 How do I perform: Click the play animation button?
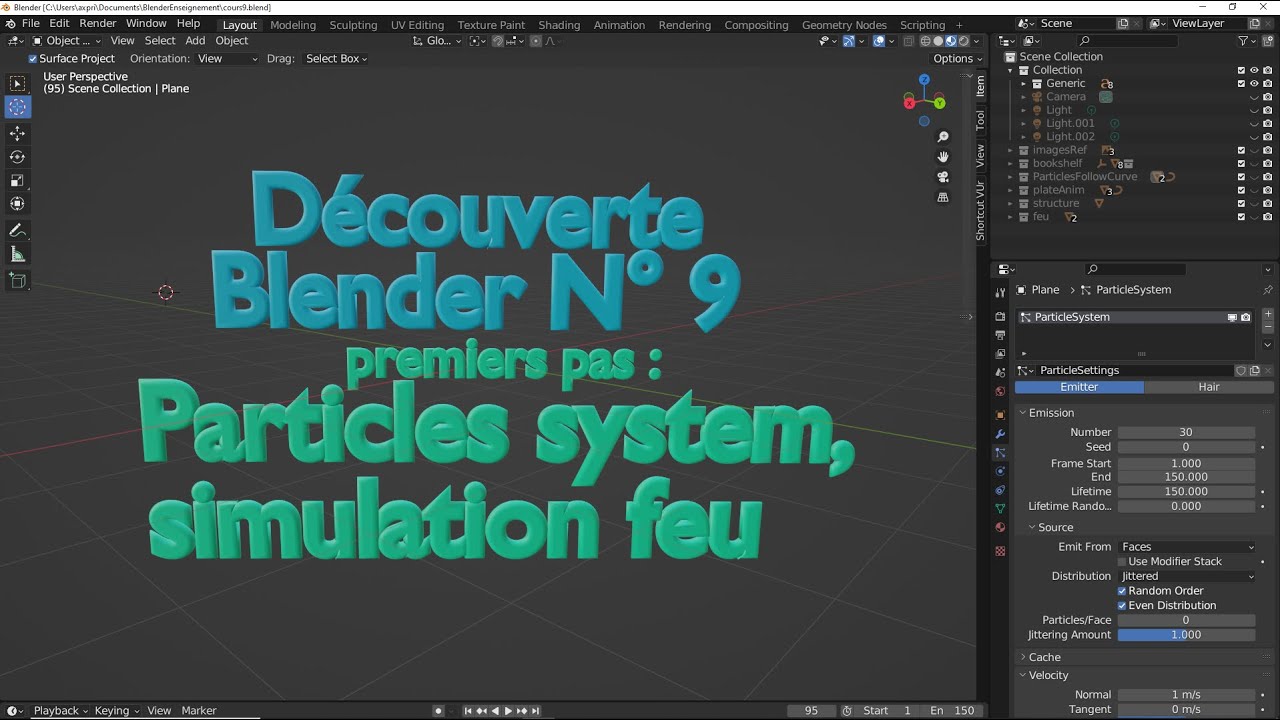(x=508, y=711)
